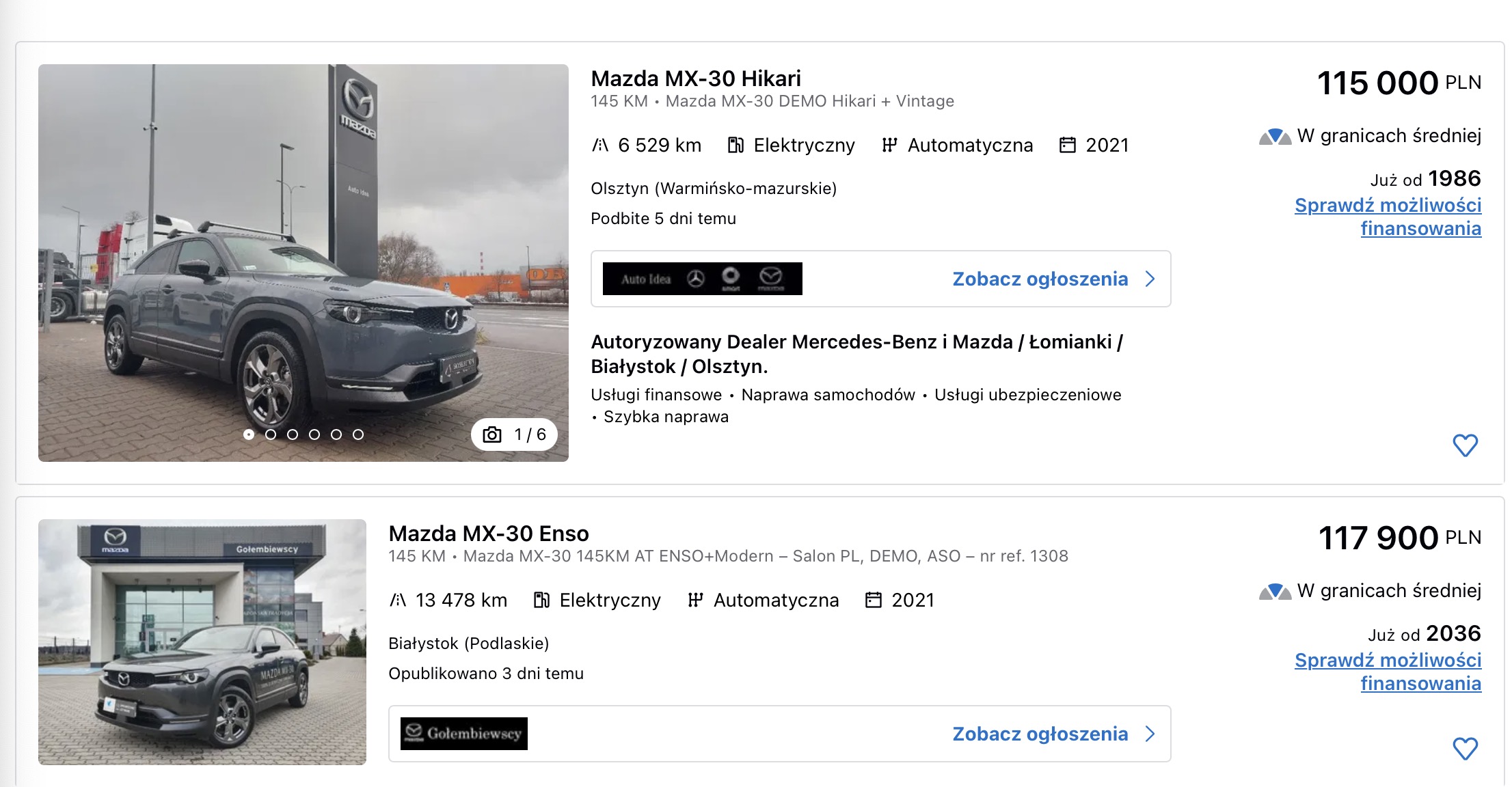Select the last photo dot on Hikari image
1512x787 pixels.
(358, 434)
